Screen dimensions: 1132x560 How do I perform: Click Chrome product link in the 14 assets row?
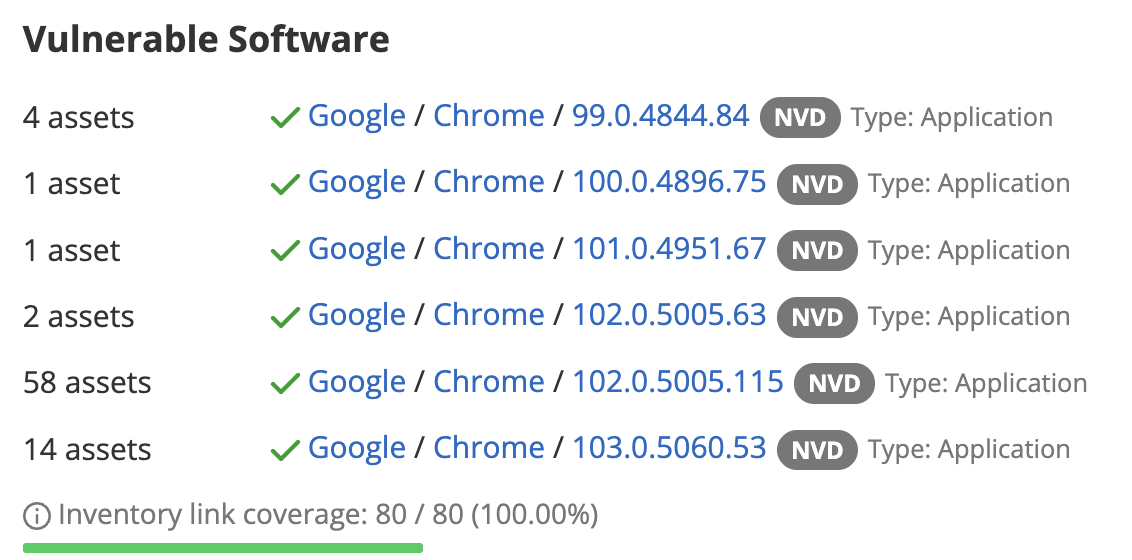[x=489, y=448]
